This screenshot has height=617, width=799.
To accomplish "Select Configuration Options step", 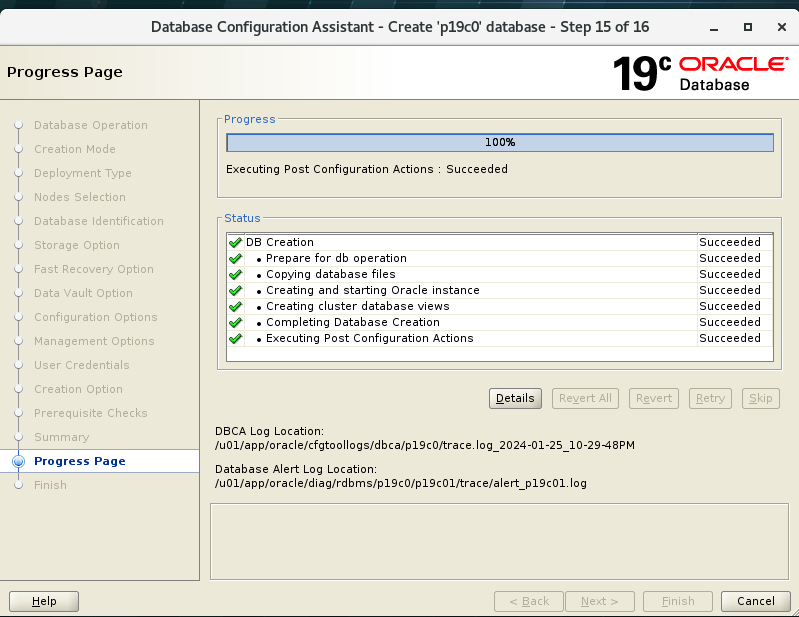I will pyautogui.click(x=96, y=317).
